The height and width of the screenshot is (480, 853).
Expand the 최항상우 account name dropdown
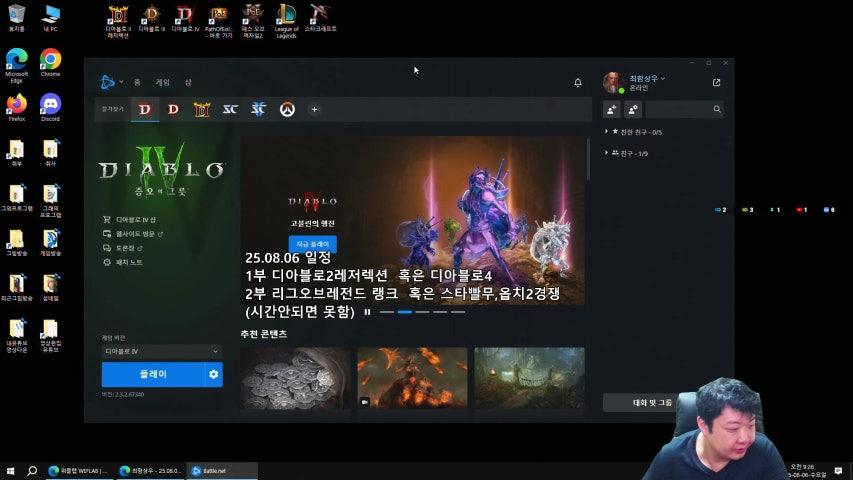pos(647,78)
